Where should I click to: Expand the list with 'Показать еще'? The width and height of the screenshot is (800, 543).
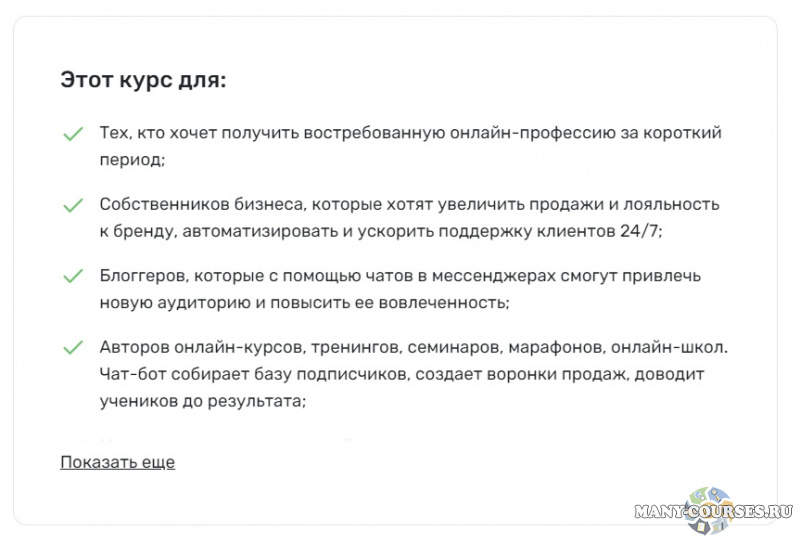[117, 462]
